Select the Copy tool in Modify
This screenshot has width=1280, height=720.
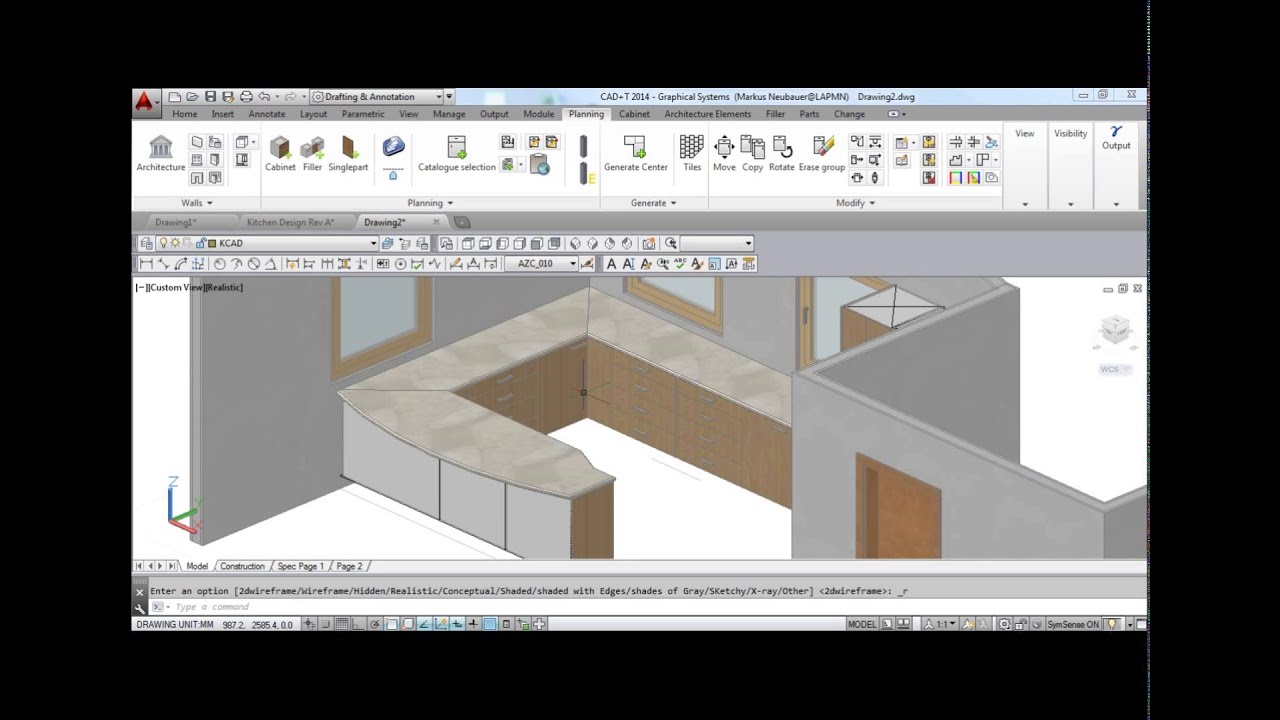point(752,154)
